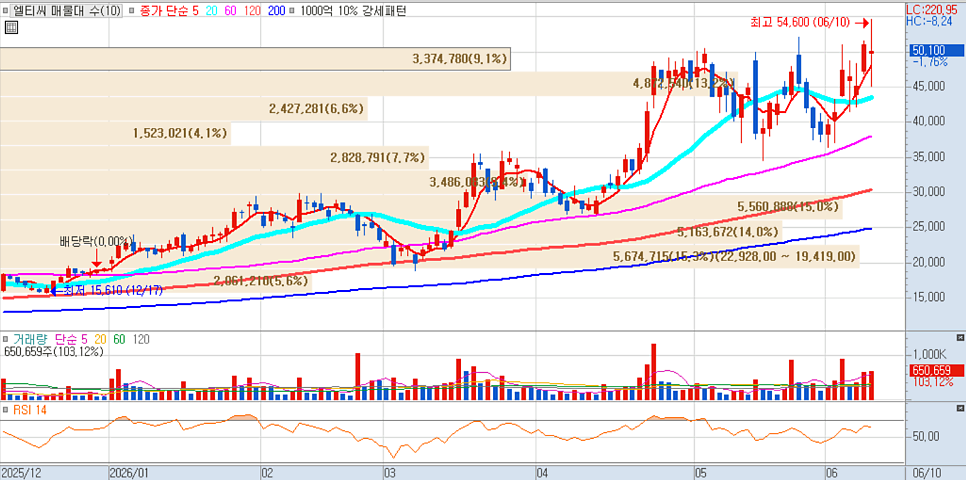The height and width of the screenshot is (480, 966).
Task: Click the LC:220,95 readout
Action: tap(931, 10)
